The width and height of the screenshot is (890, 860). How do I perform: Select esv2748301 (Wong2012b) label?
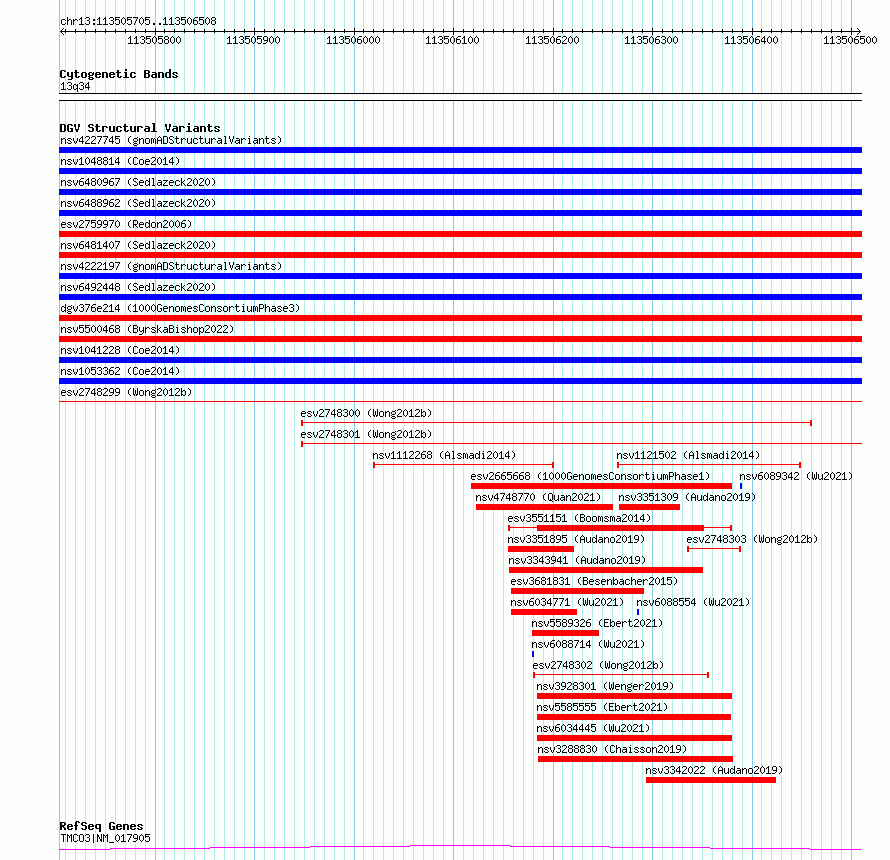pyautogui.click(x=366, y=434)
